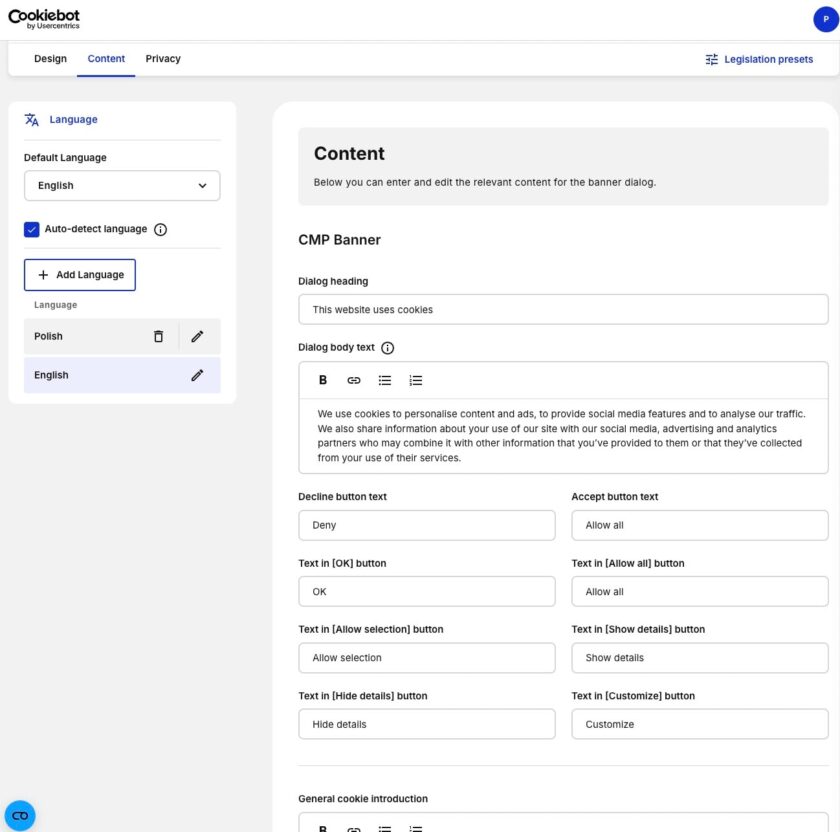
Task: Switch to the Design tab
Action: click(x=50, y=59)
